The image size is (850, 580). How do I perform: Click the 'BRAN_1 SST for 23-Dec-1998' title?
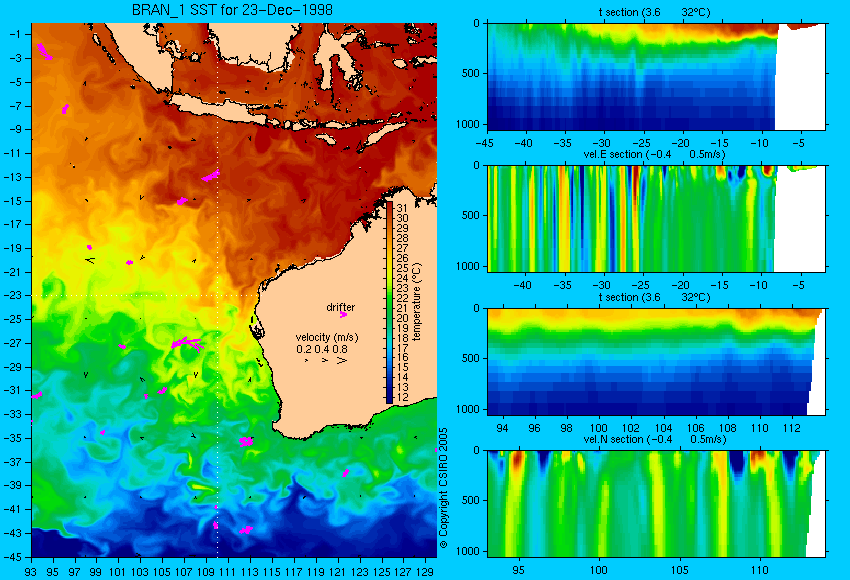click(x=232, y=10)
